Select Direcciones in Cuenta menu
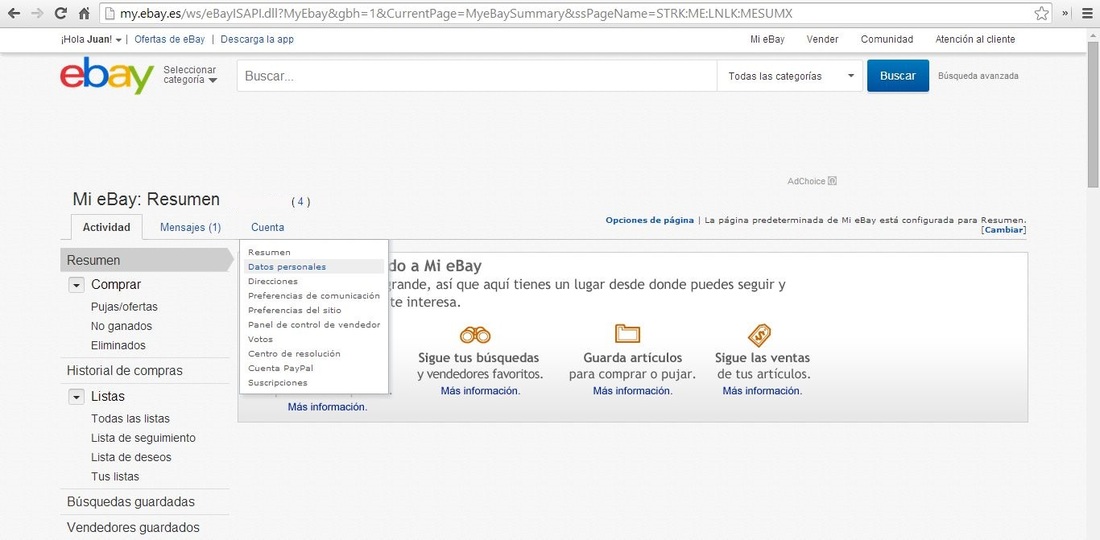 pyautogui.click(x=273, y=281)
